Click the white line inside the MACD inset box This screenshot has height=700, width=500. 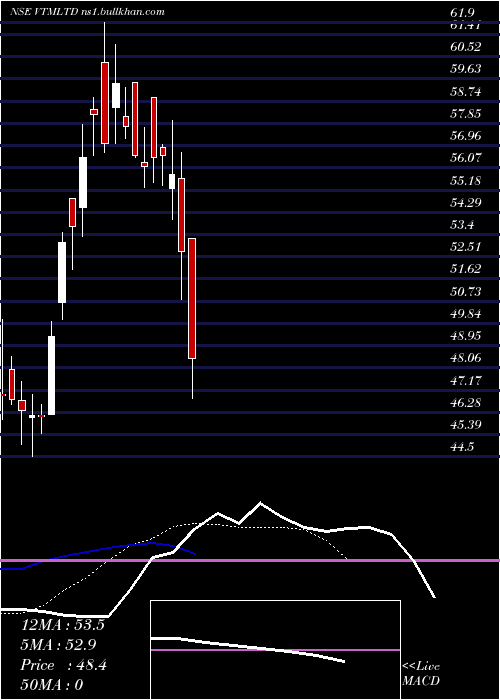248,649
